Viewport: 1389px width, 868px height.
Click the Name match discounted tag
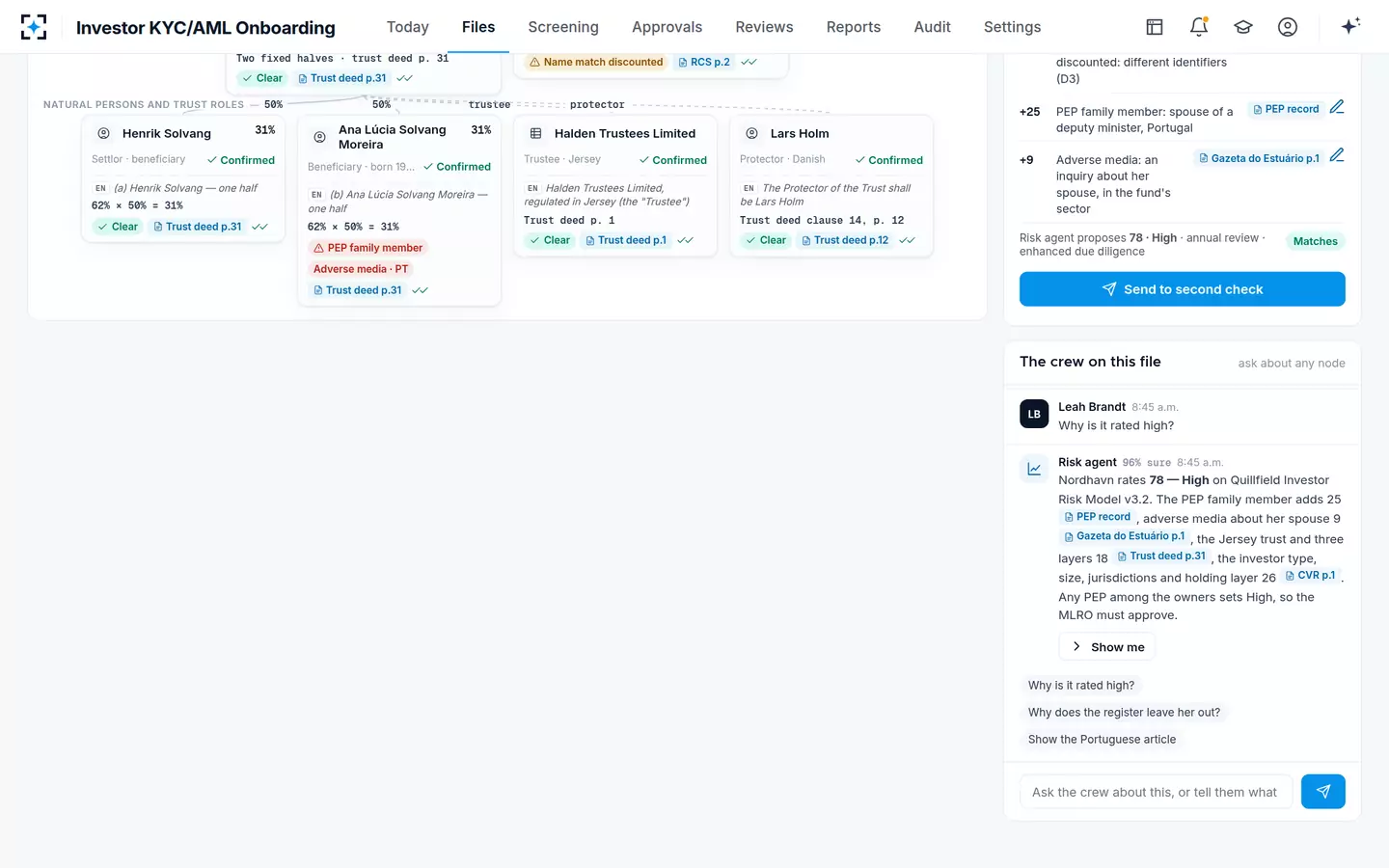[596, 62]
